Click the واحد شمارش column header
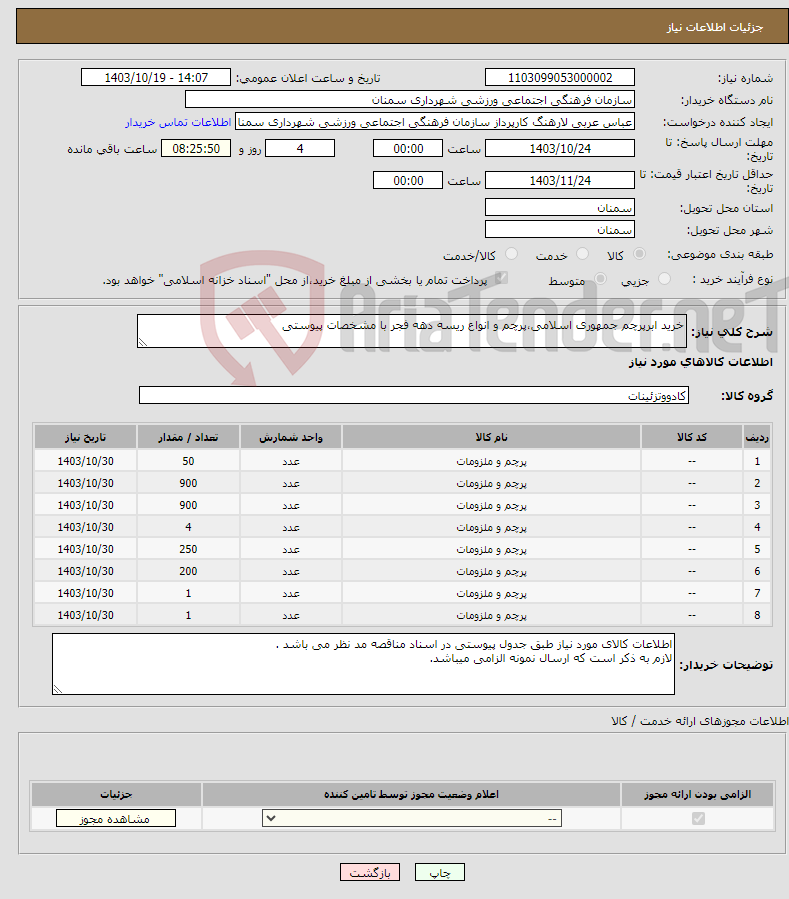 point(291,437)
